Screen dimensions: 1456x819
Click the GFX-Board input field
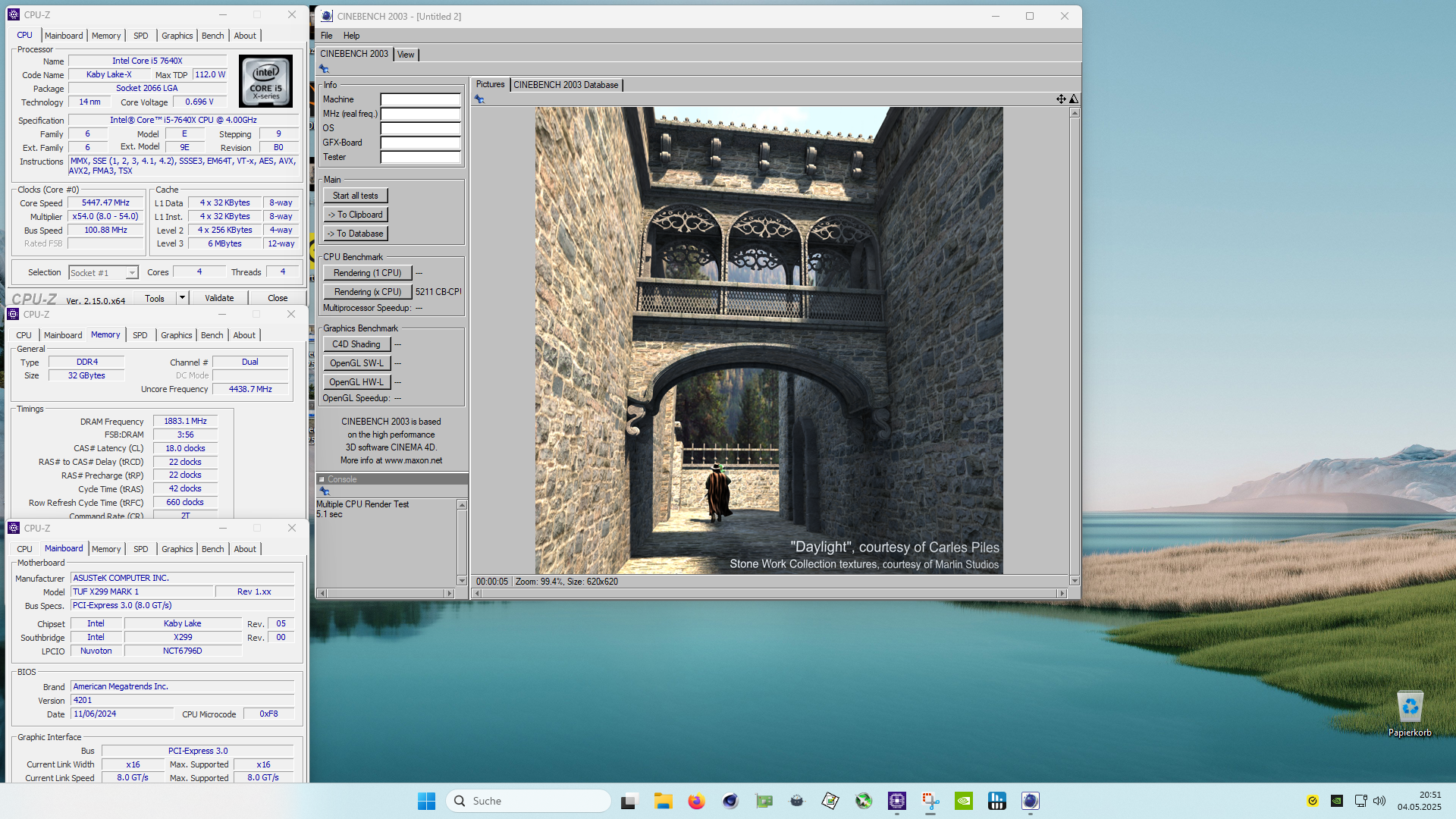[420, 143]
